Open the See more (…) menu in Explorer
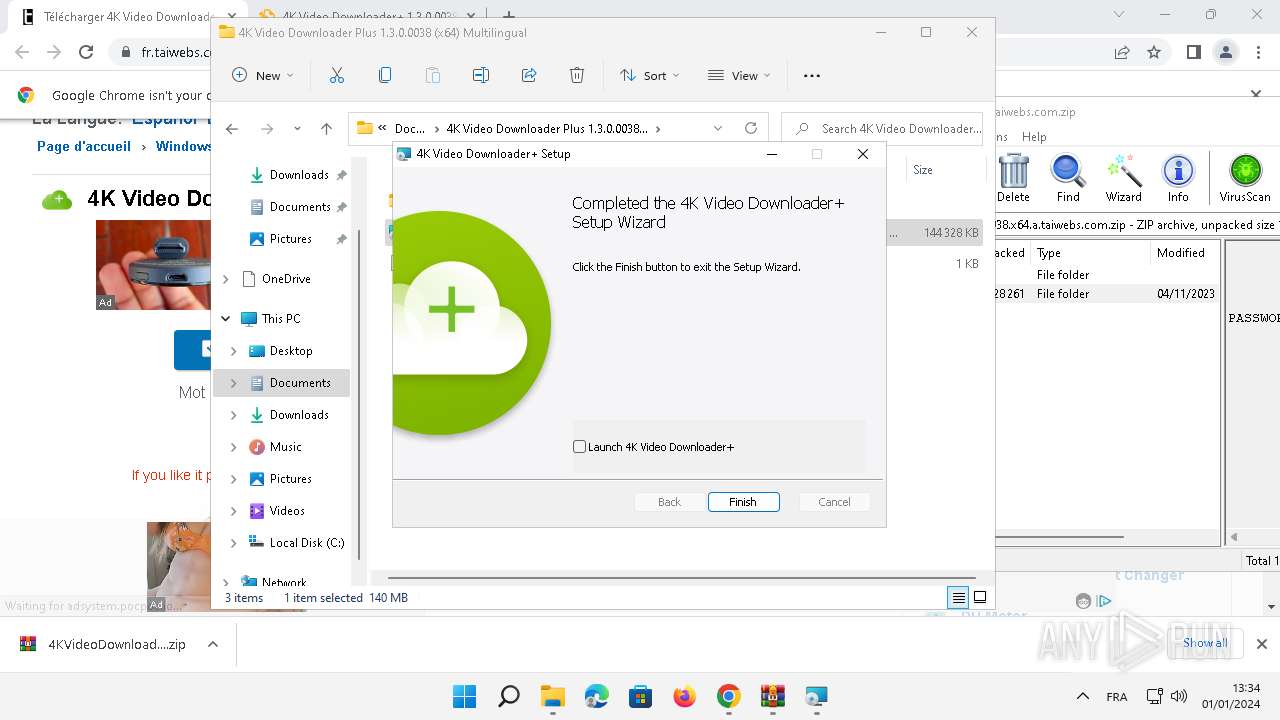Viewport: 1280px width, 720px height. coord(812,75)
